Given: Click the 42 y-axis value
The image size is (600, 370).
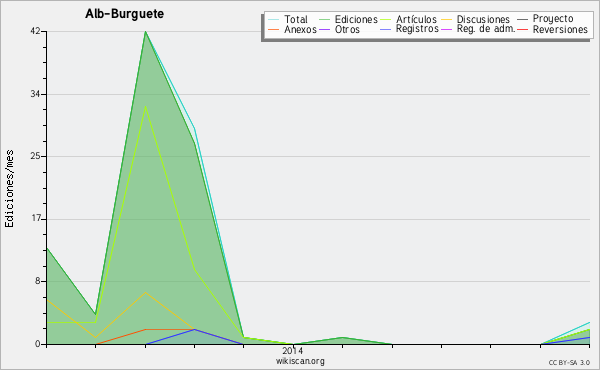Looking at the screenshot, I should [35, 31].
